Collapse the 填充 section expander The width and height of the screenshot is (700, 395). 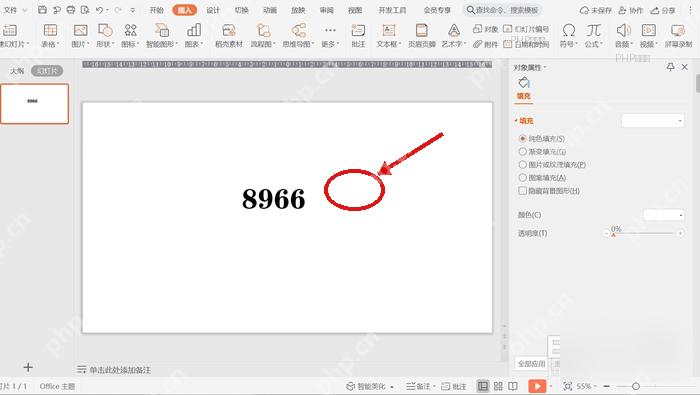[516, 121]
